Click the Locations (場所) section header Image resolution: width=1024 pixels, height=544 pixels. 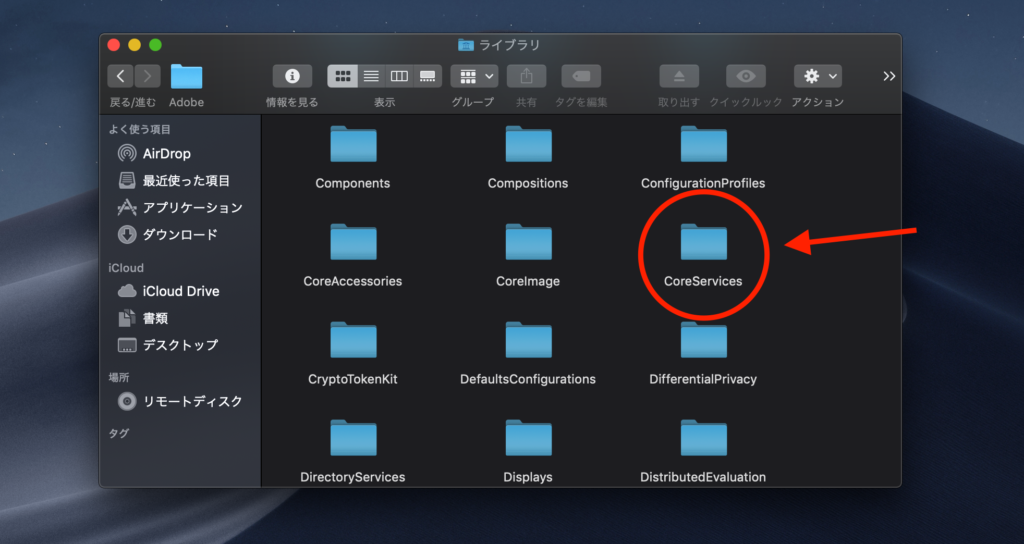click(x=119, y=377)
